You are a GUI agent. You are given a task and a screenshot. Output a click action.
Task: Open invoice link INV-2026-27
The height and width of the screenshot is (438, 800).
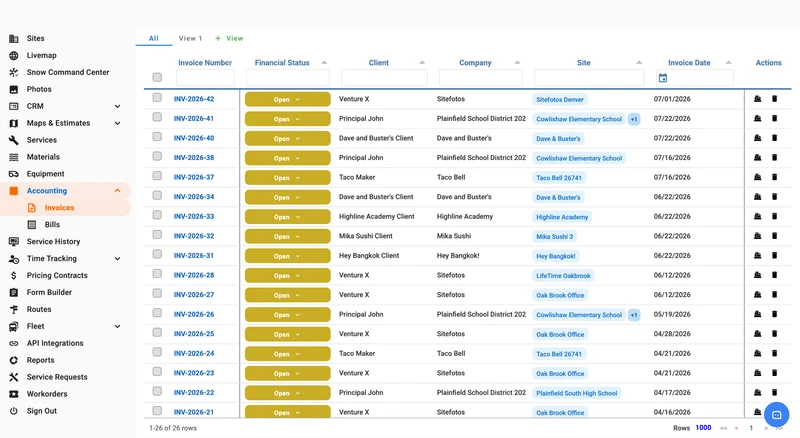click(194, 295)
